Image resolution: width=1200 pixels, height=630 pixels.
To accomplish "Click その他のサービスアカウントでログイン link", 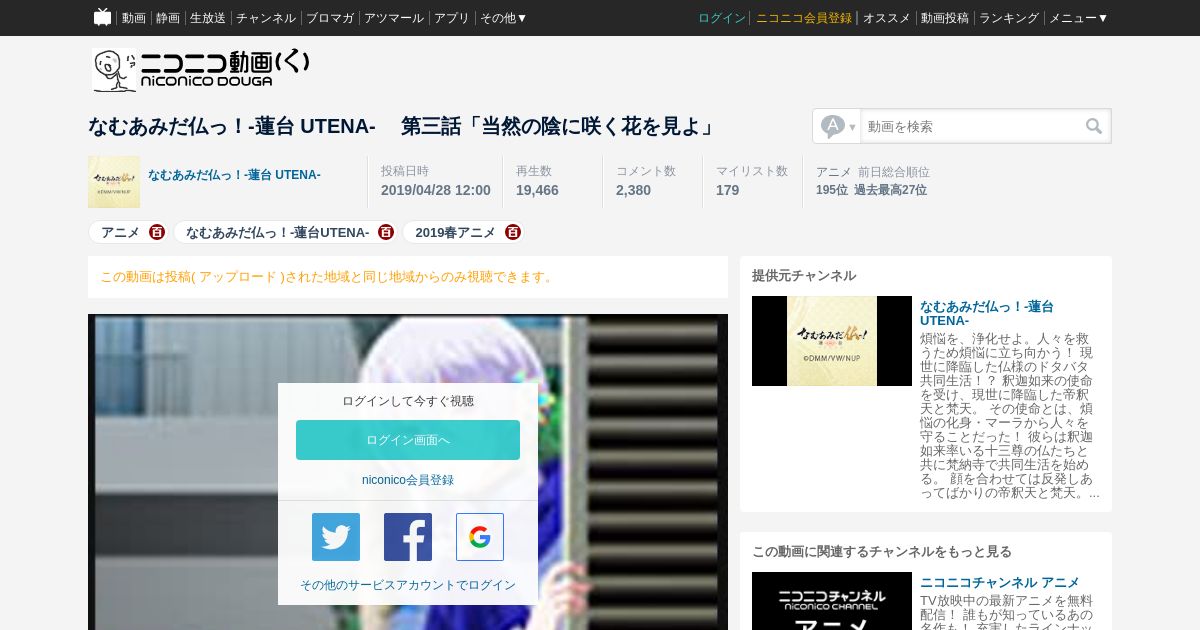I will tap(408, 585).
